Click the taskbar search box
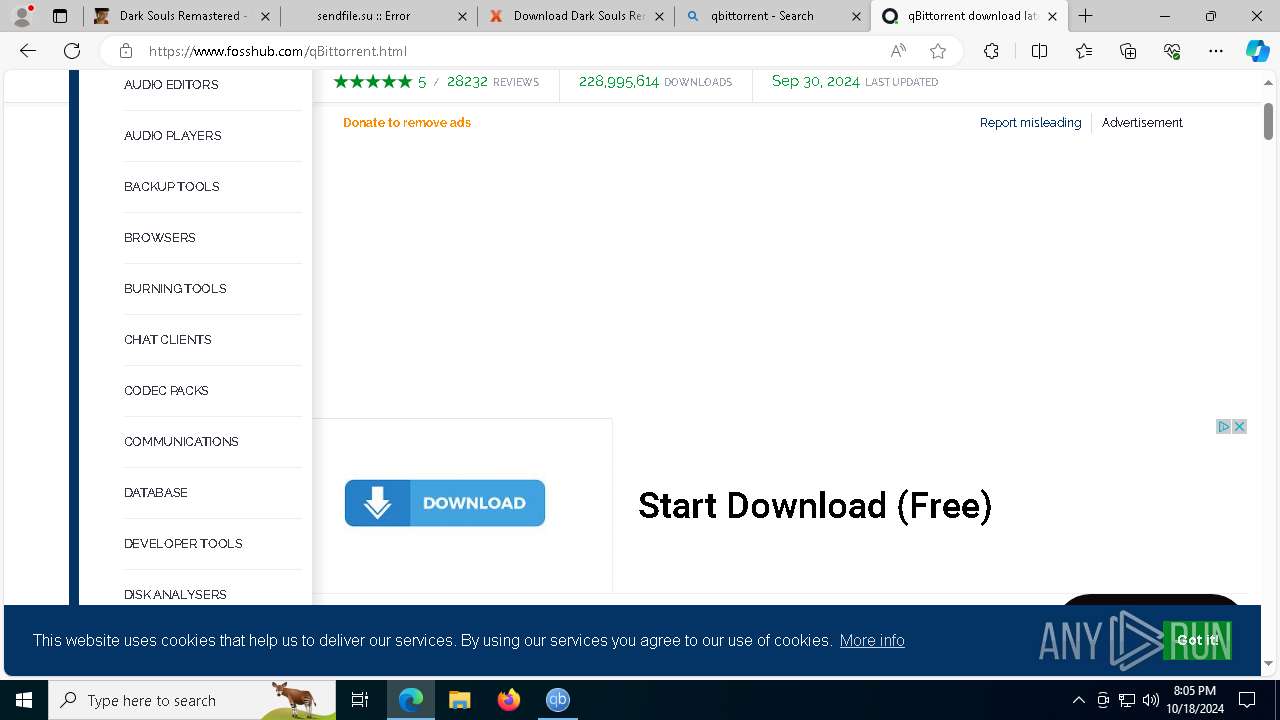Image resolution: width=1280 pixels, height=720 pixels. [192, 700]
